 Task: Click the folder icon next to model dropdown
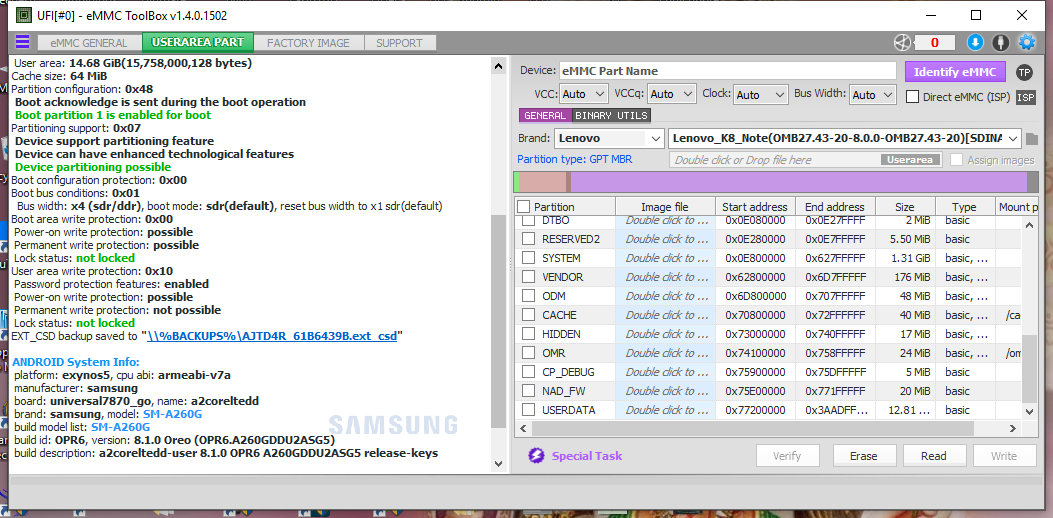click(x=1032, y=139)
